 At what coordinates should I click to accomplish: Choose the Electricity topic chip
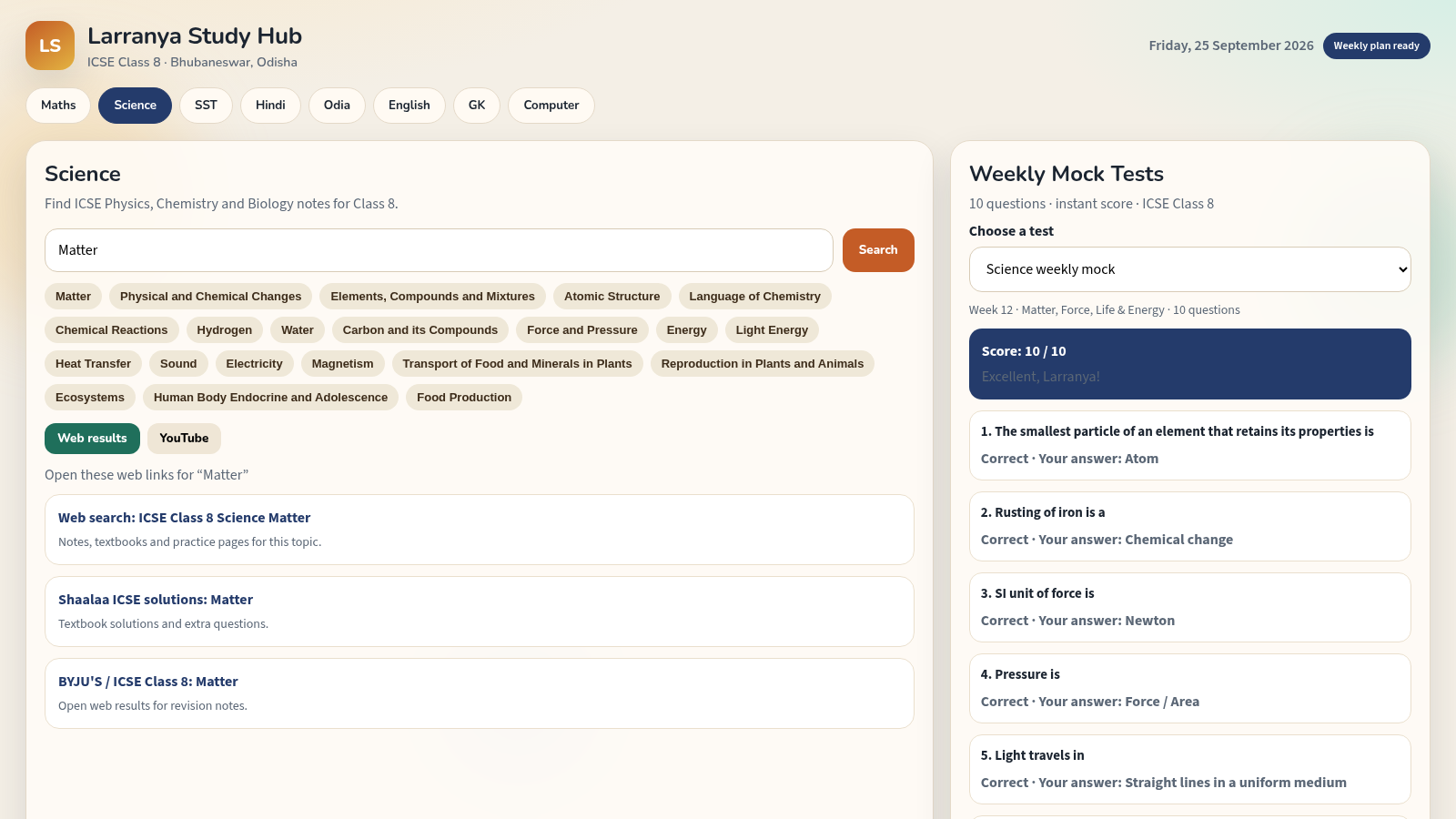(254, 364)
